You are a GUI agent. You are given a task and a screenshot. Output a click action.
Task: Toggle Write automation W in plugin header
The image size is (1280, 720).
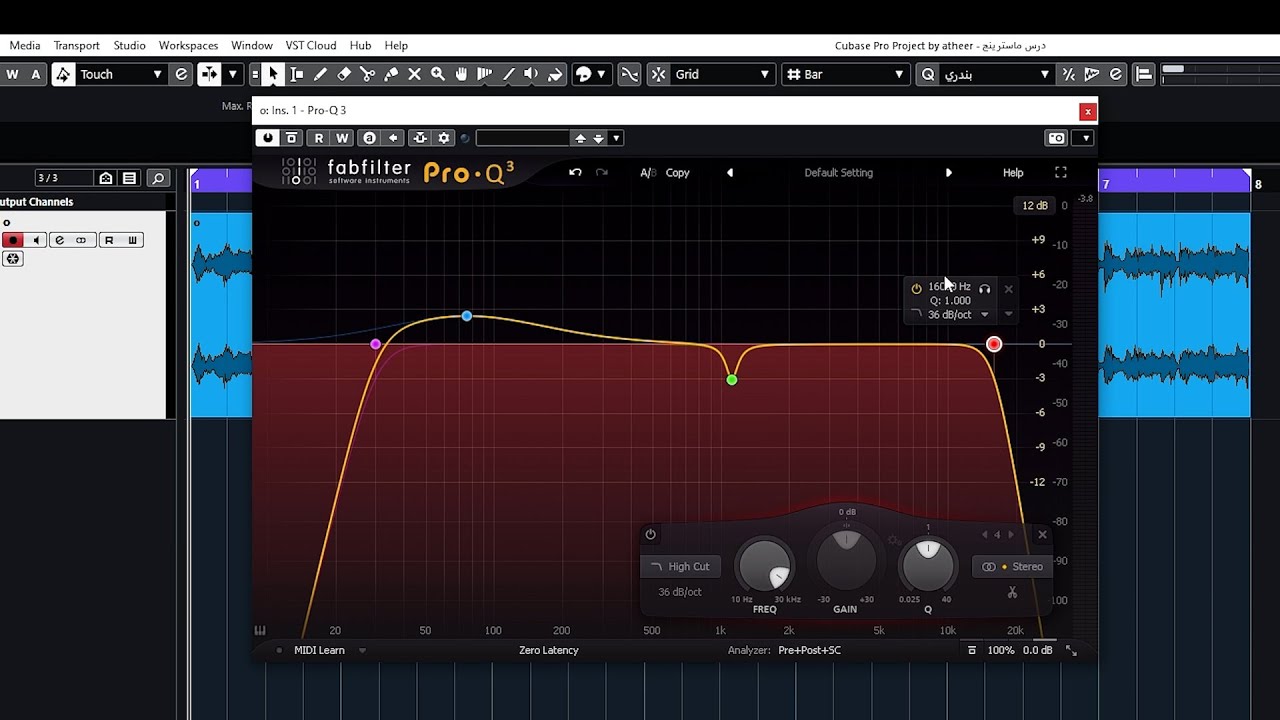pos(342,138)
